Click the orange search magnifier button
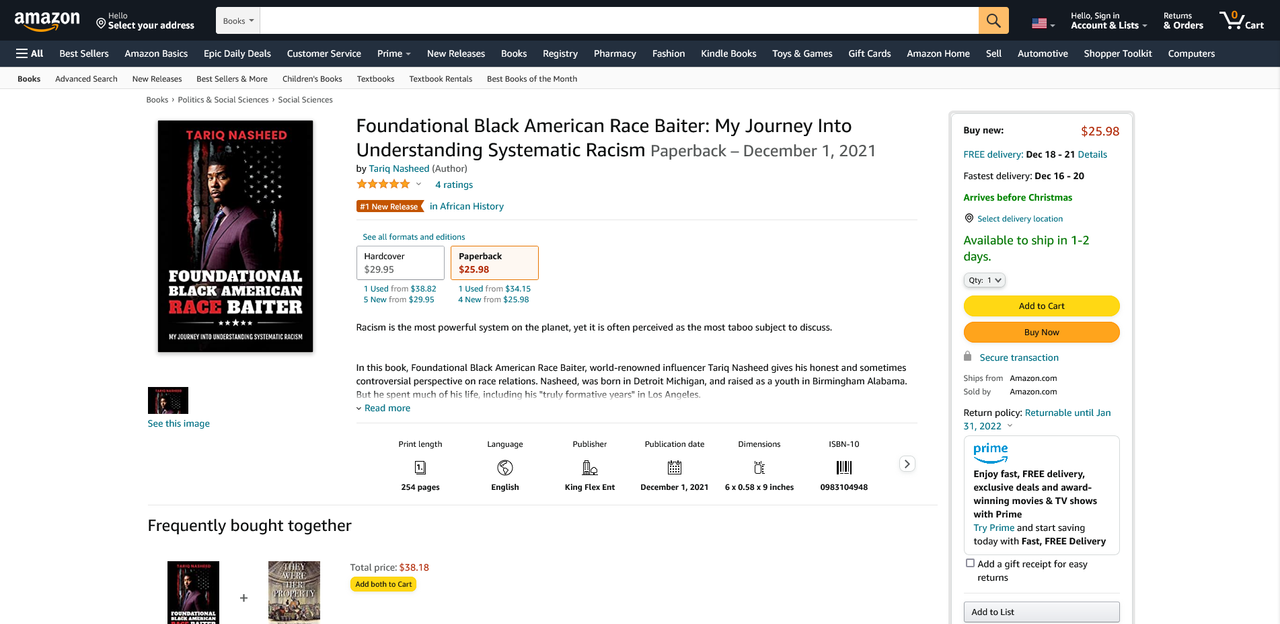This screenshot has height=624, width=1280. [x=993, y=21]
